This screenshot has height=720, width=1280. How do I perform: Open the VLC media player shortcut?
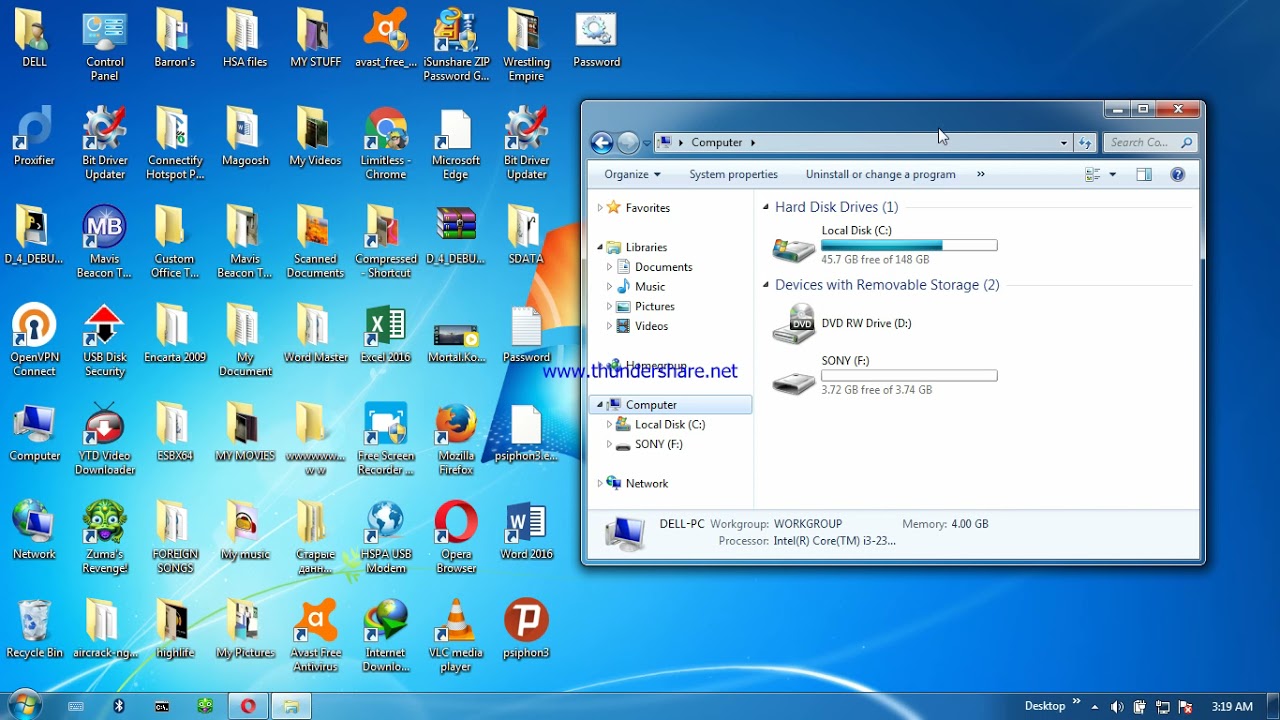456,637
